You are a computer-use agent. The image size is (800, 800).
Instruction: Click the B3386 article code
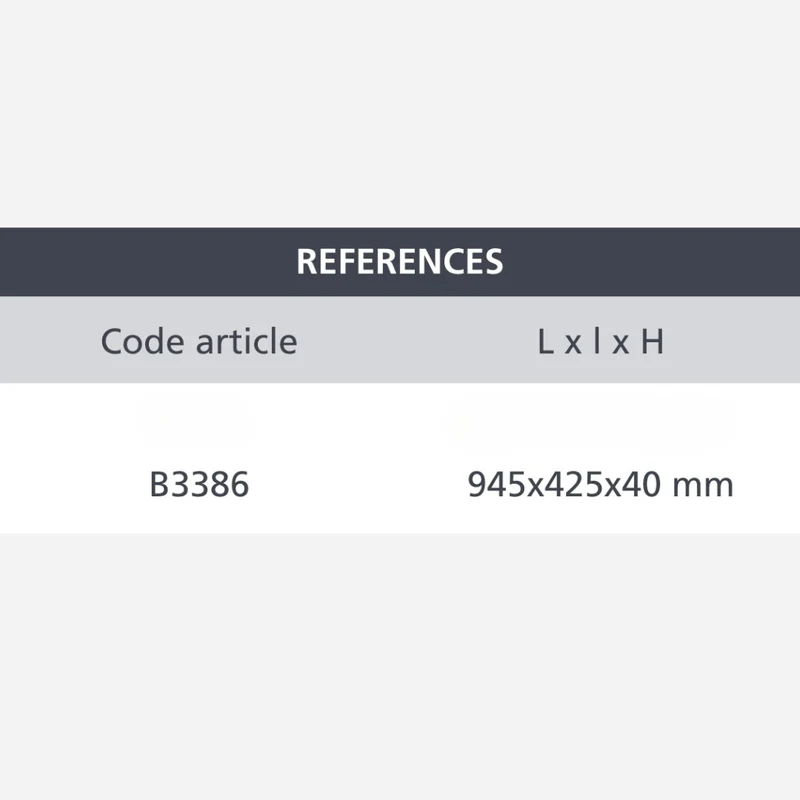(x=199, y=484)
